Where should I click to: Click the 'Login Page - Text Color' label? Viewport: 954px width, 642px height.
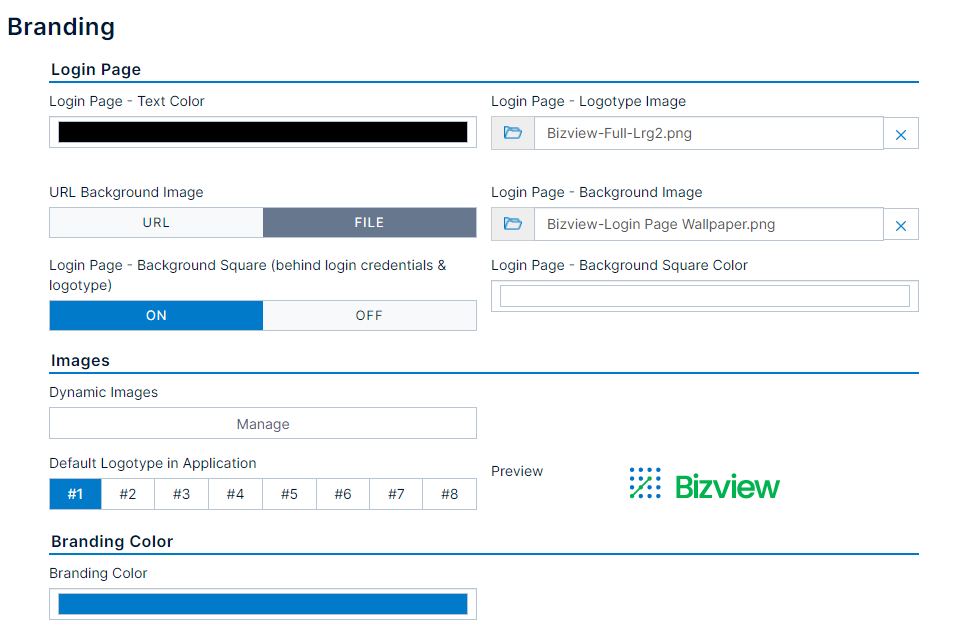127,102
